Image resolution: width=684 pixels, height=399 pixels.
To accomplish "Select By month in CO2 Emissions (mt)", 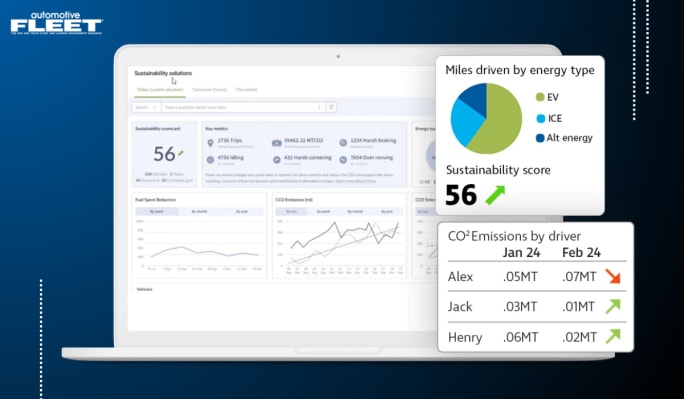I will coord(355,211).
